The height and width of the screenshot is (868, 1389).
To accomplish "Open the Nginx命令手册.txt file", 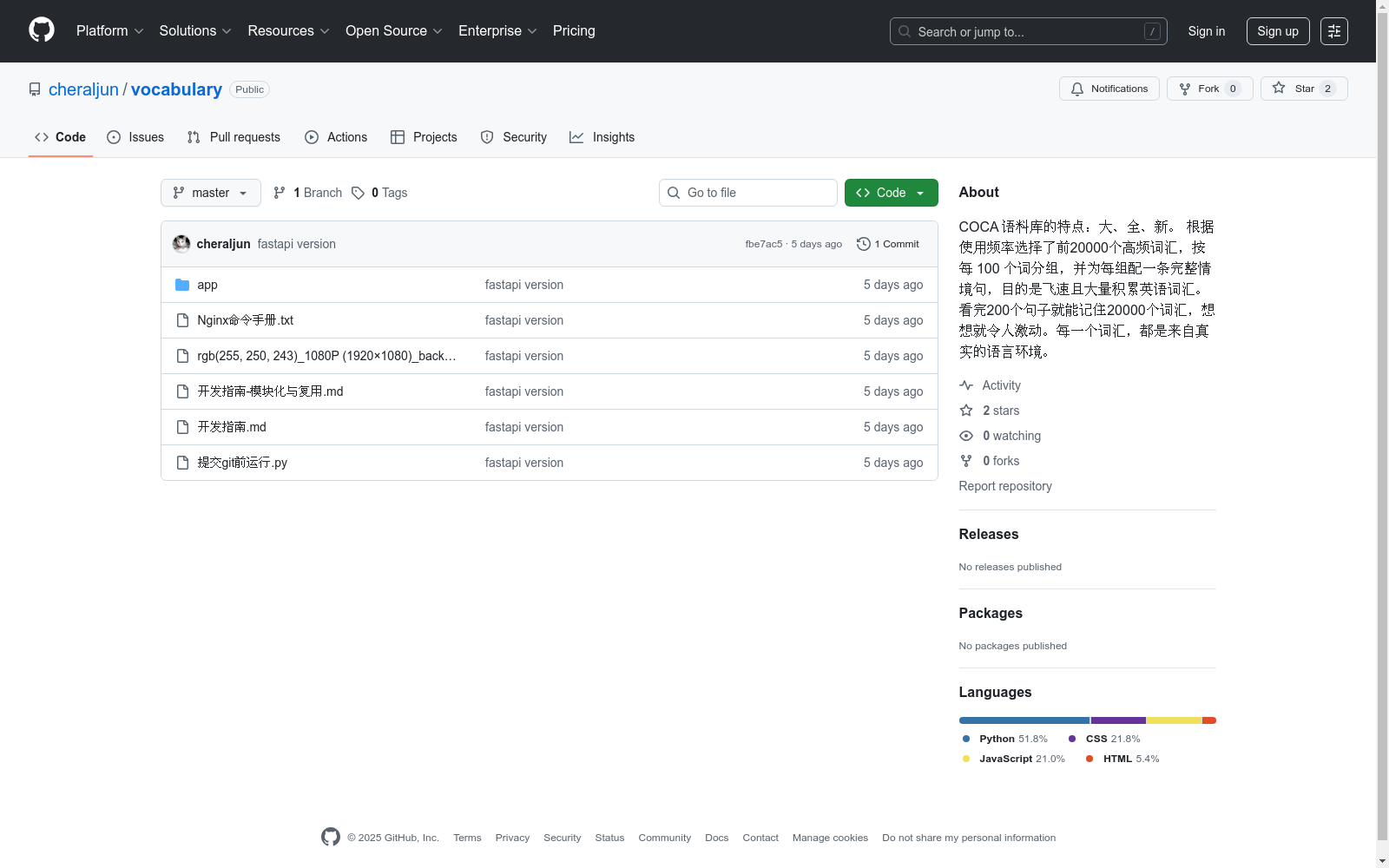I will pyautogui.click(x=246, y=320).
